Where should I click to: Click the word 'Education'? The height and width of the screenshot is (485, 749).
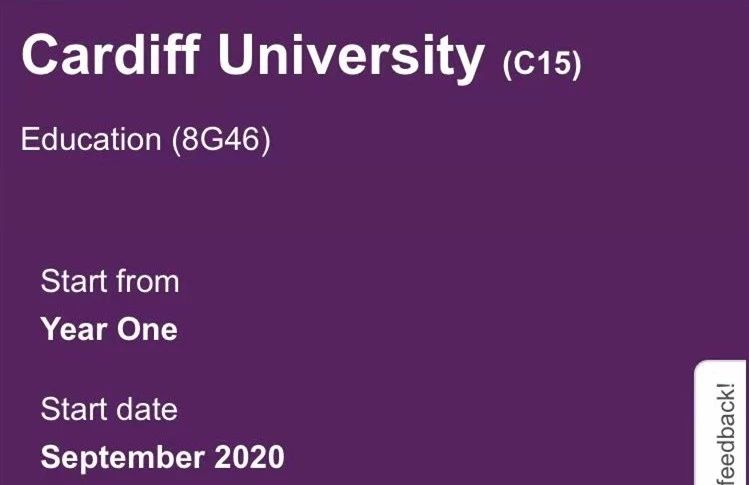[91, 139]
